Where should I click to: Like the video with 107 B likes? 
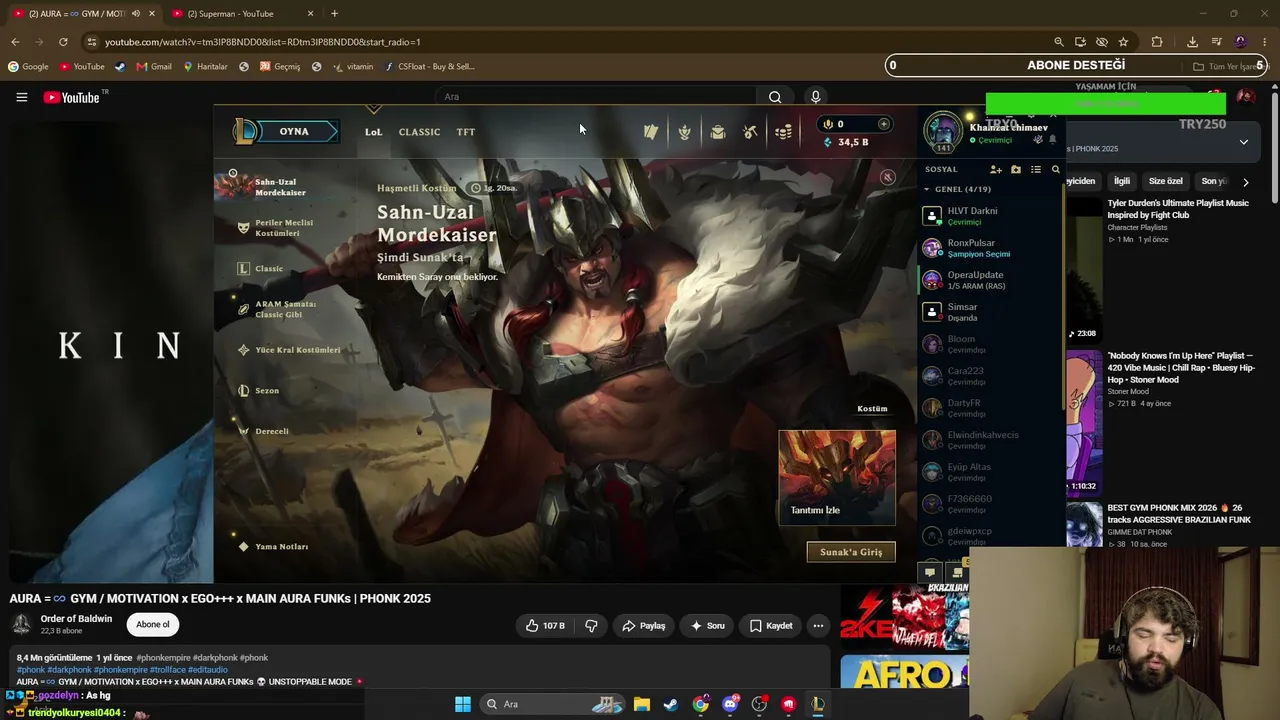pos(545,626)
